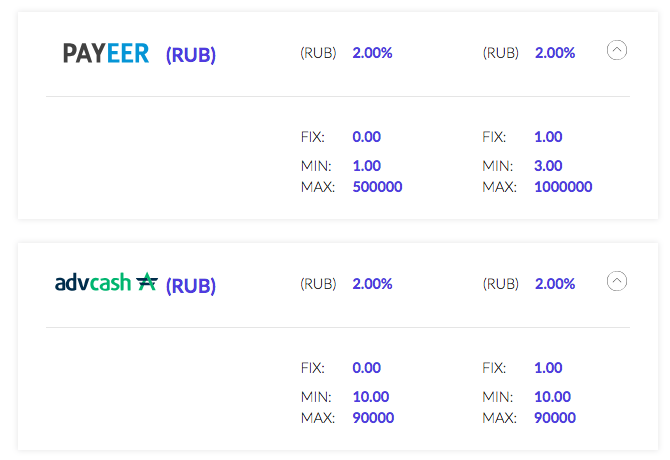670x460 pixels.
Task: Click Payeer MAX value 500000
Action: coord(377,187)
